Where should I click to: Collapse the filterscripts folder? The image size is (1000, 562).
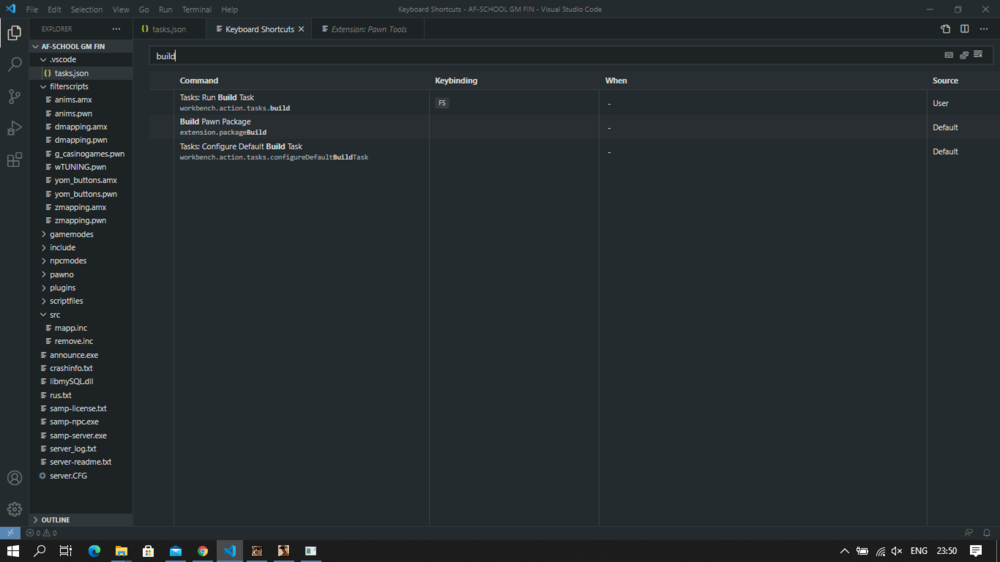click(81, 86)
